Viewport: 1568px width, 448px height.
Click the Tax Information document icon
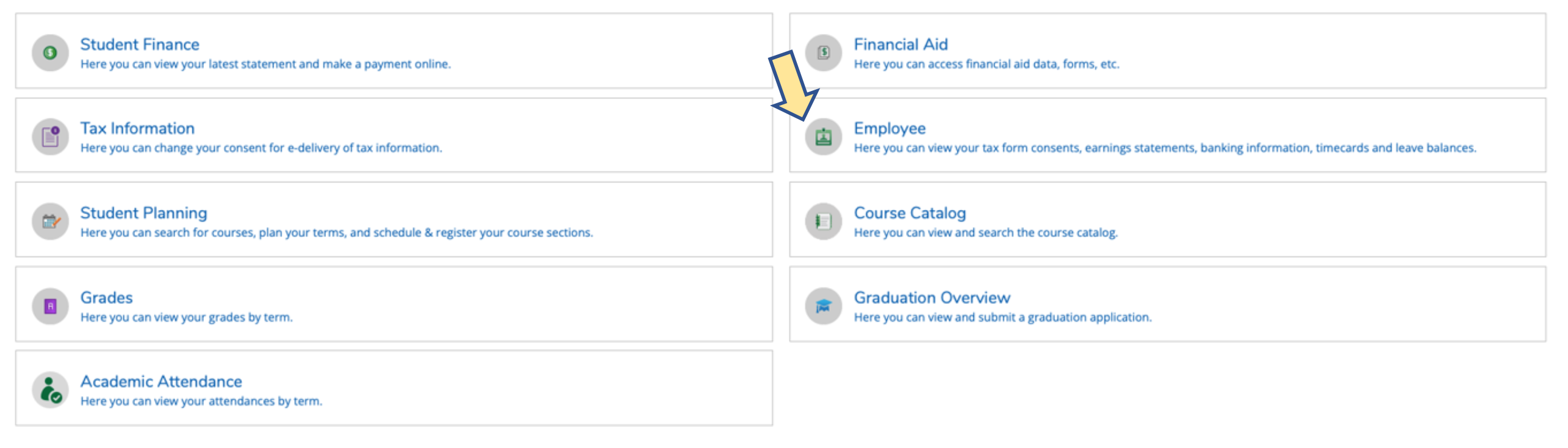tap(50, 137)
